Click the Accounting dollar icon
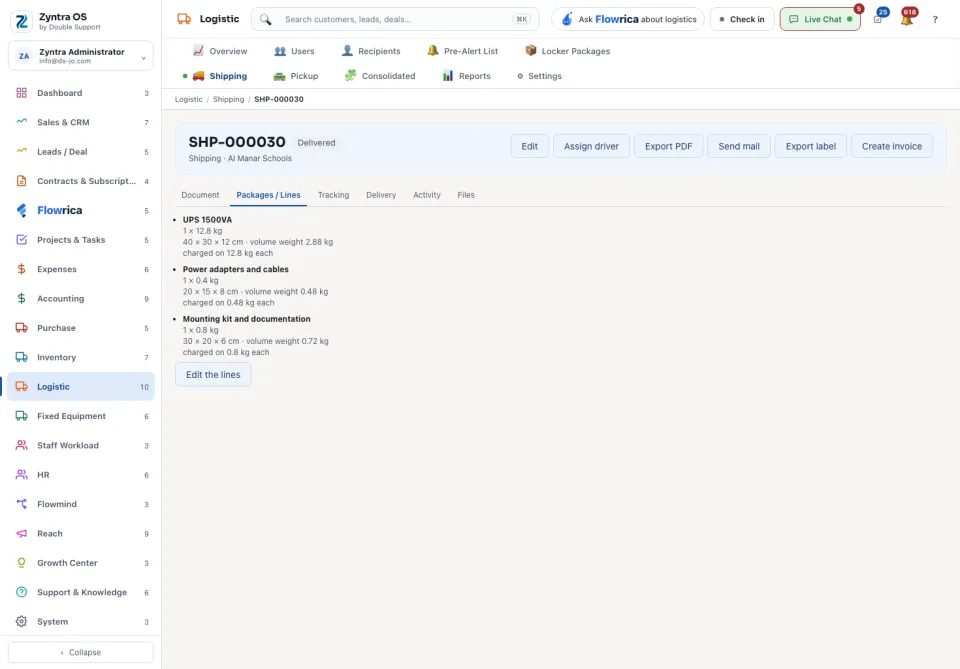960x669 pixels. tap(21, 299)
